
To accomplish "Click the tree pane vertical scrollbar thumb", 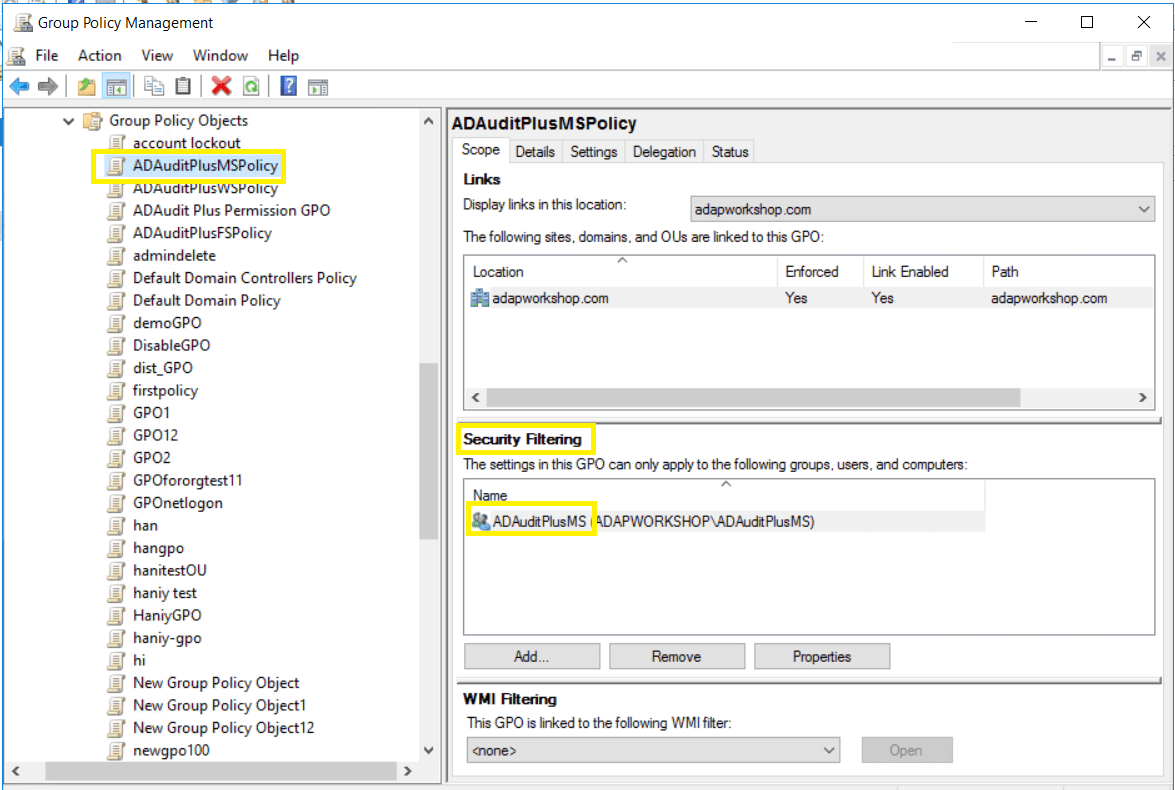I will pos(429,451).
